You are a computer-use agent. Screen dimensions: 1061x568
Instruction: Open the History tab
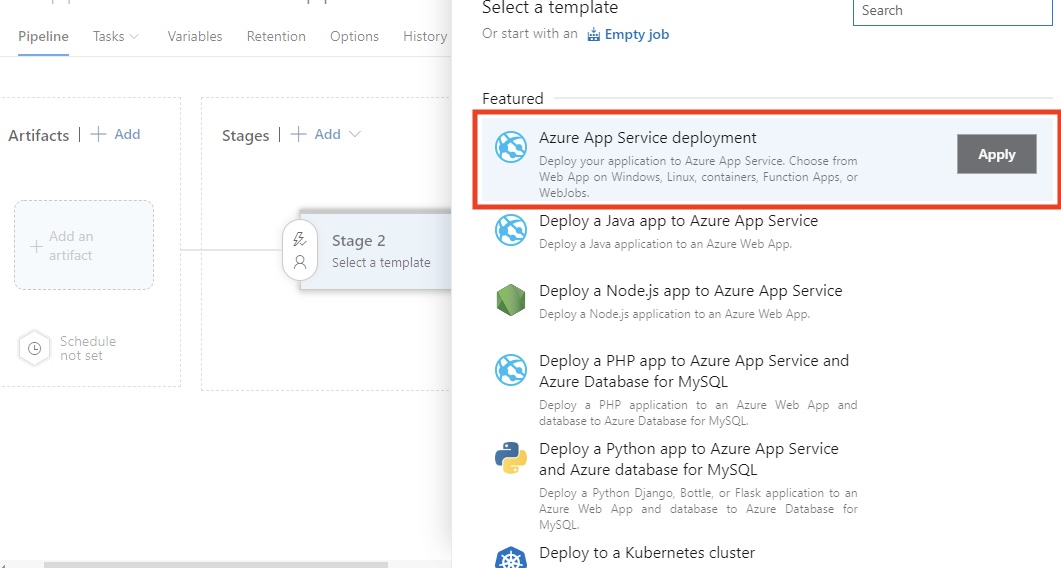(x=425, y=37)
